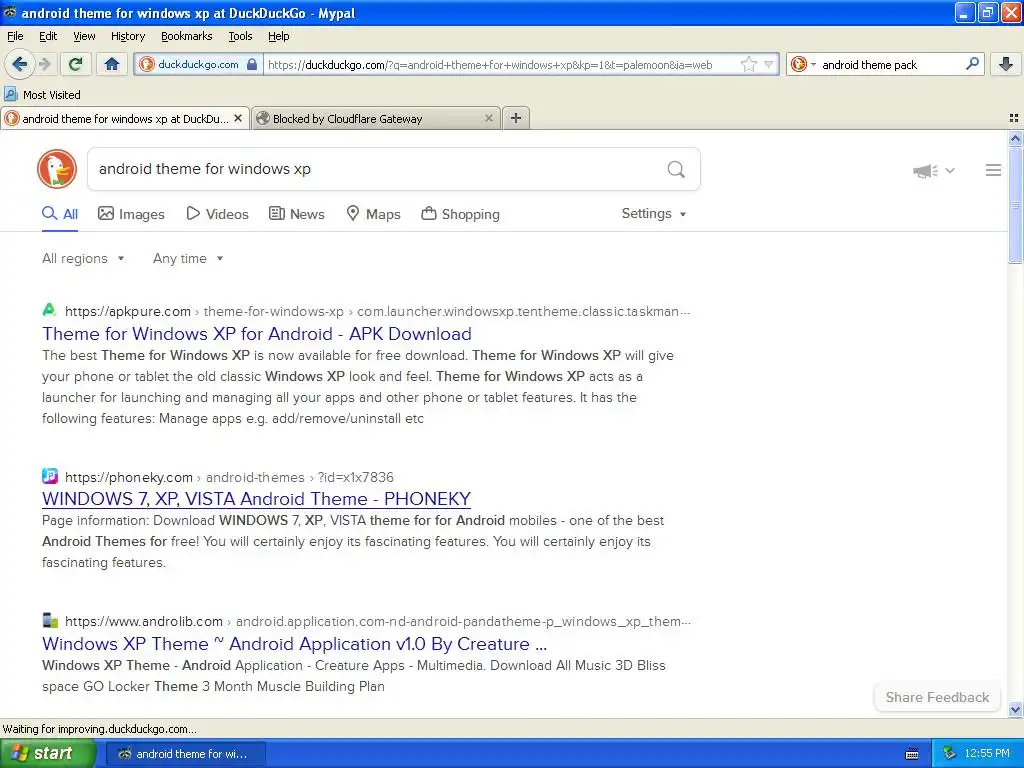Open the megaphone announcements dropdown
The image size is (1024, 768).
point(933,171)
